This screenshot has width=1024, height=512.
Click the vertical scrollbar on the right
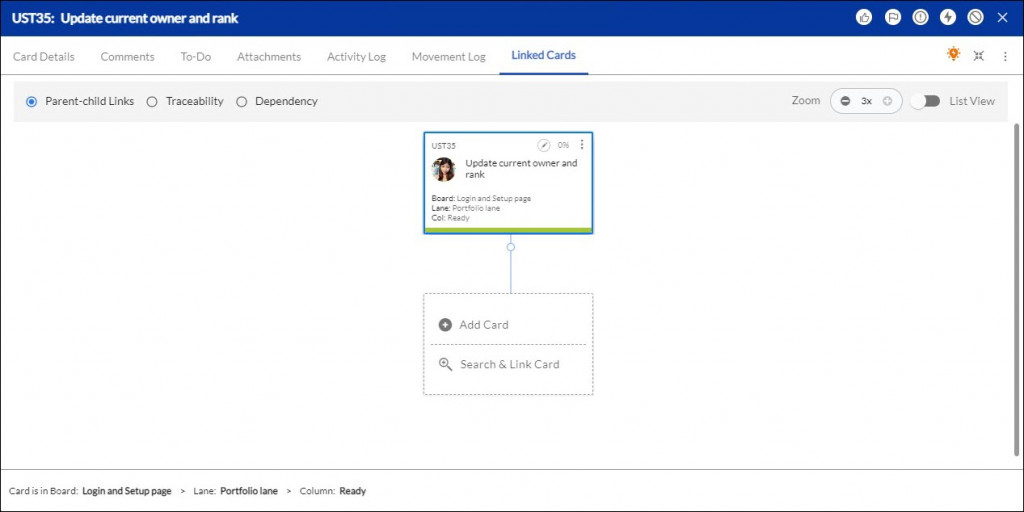[x=1016, y=290]
